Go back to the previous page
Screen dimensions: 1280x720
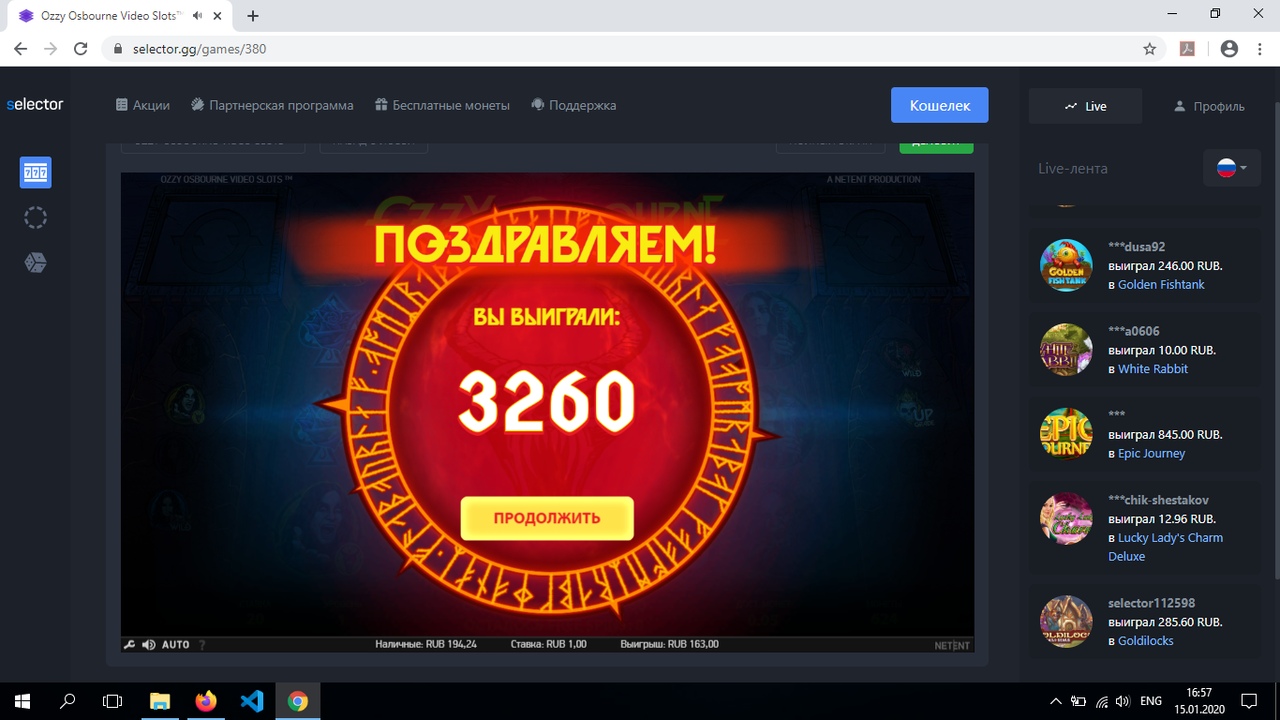[x=20, y=49]
